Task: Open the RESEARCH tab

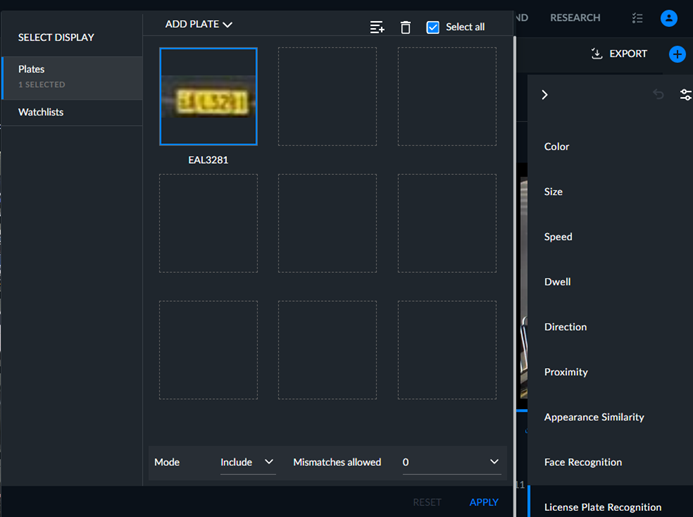Action: (x=575, y=18)
